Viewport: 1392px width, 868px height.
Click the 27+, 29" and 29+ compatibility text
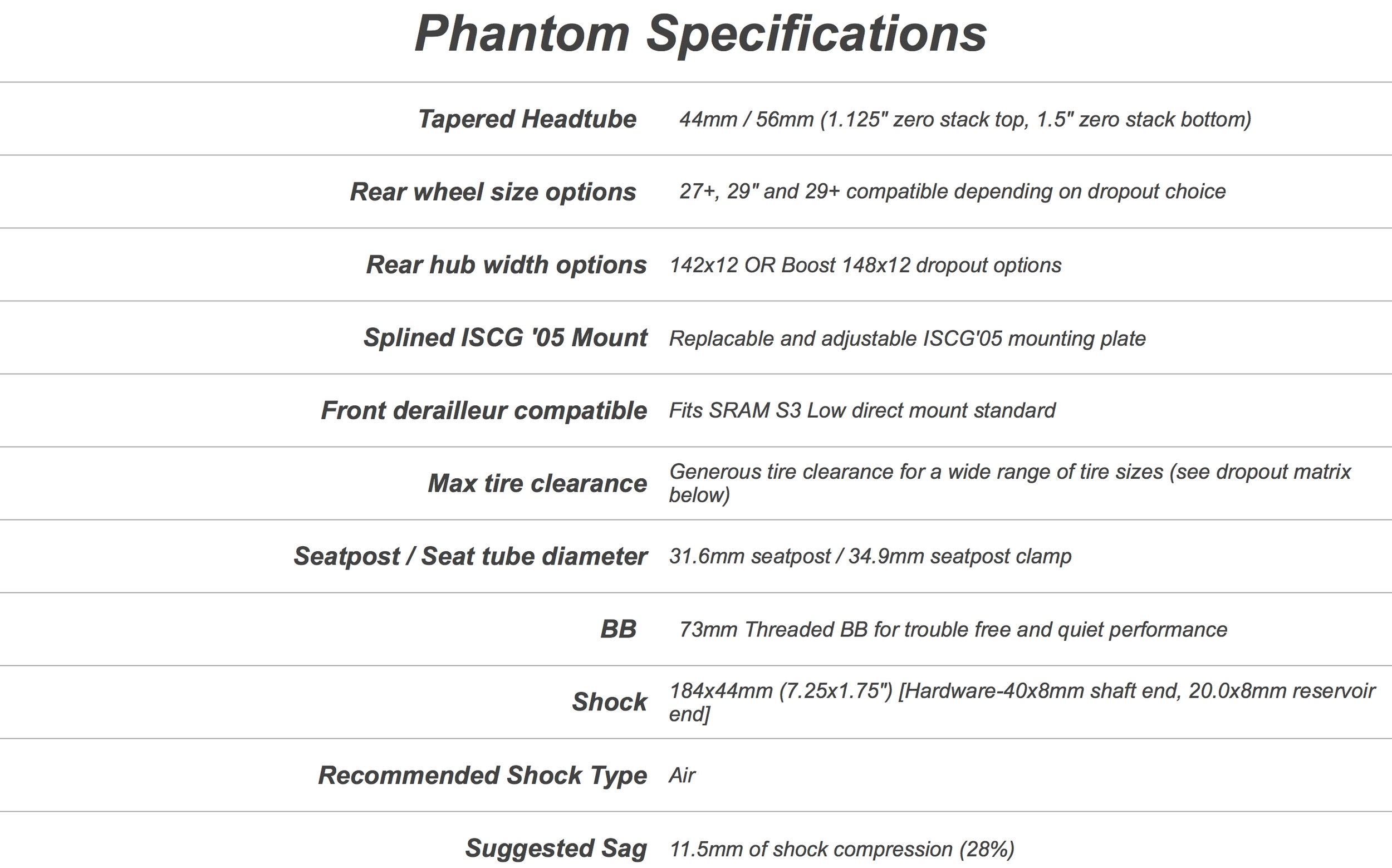click(952, 192)
